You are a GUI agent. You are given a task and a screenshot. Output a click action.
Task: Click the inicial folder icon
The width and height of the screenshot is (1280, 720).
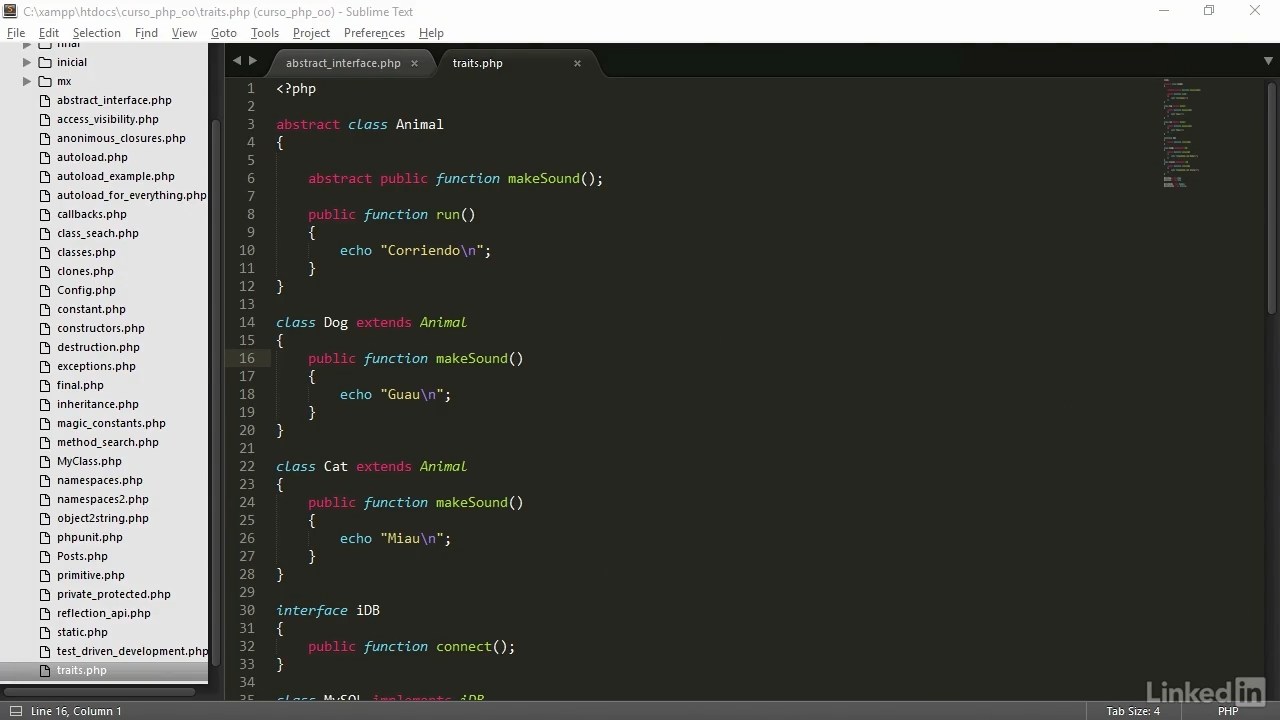pyautogui.click(x=45, y=62)
